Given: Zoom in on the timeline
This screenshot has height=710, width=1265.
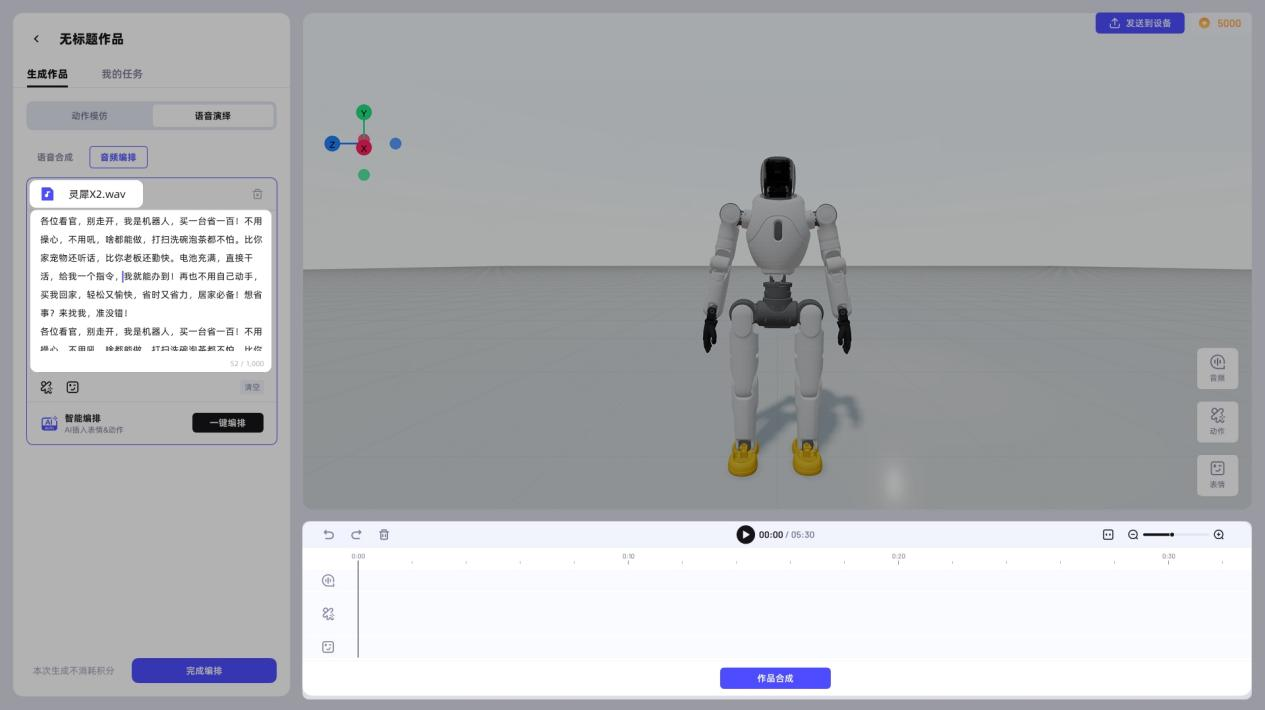Looking at the screenshot, I should (x=1218, y=535).
